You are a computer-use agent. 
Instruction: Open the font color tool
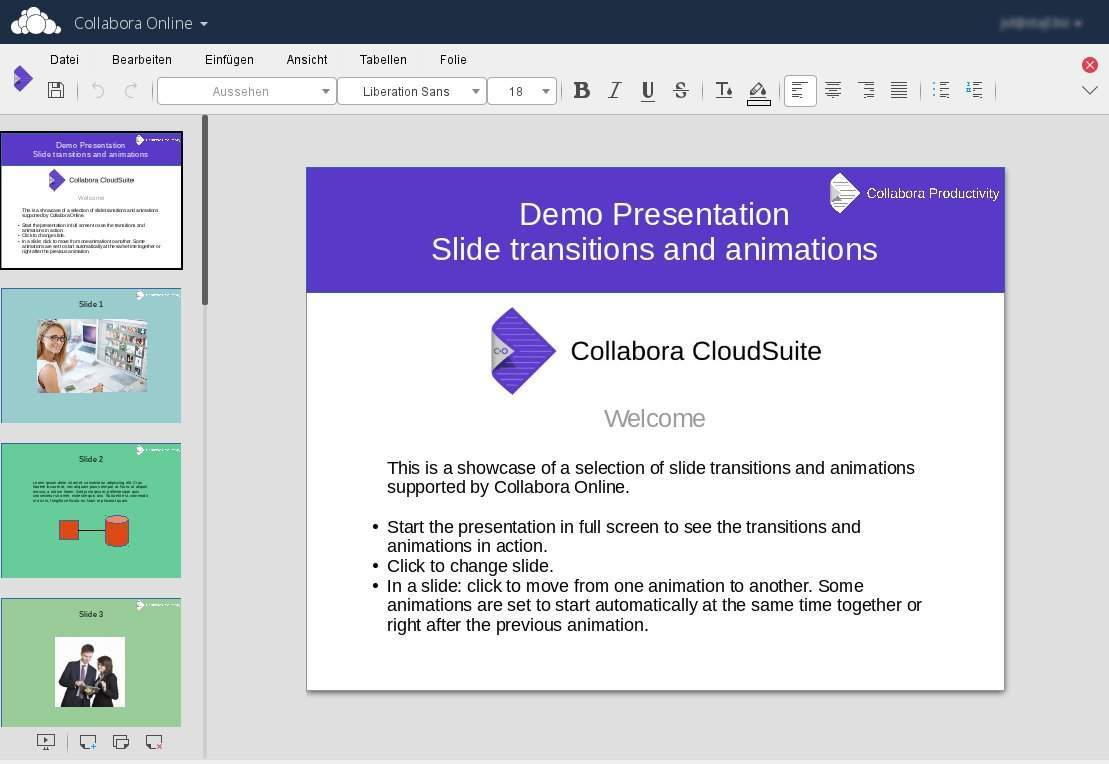(x=724, y=91)
